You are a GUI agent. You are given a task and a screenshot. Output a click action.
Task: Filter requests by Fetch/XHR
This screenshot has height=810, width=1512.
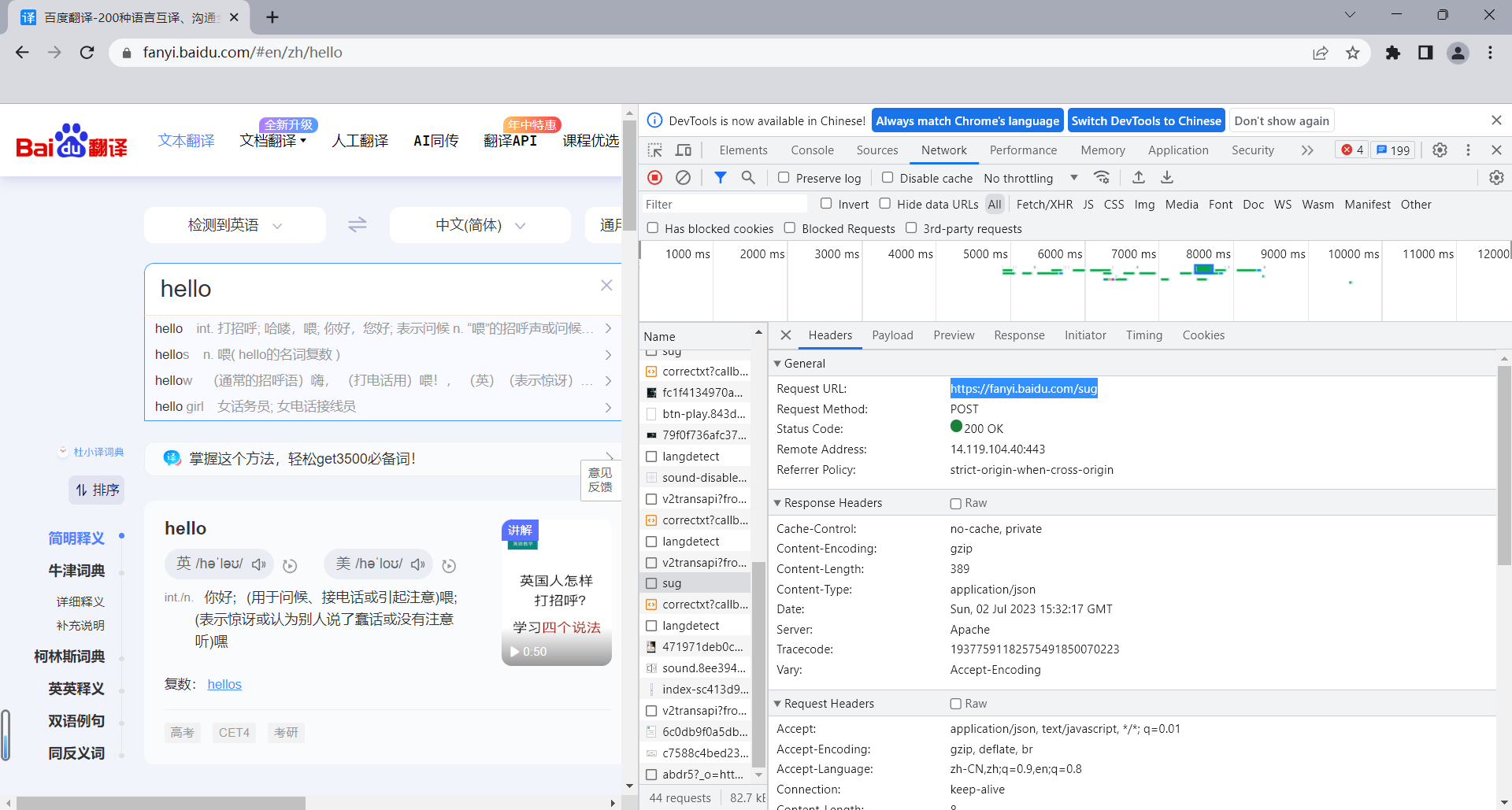pyautogui.click(x=1044, y=204)
